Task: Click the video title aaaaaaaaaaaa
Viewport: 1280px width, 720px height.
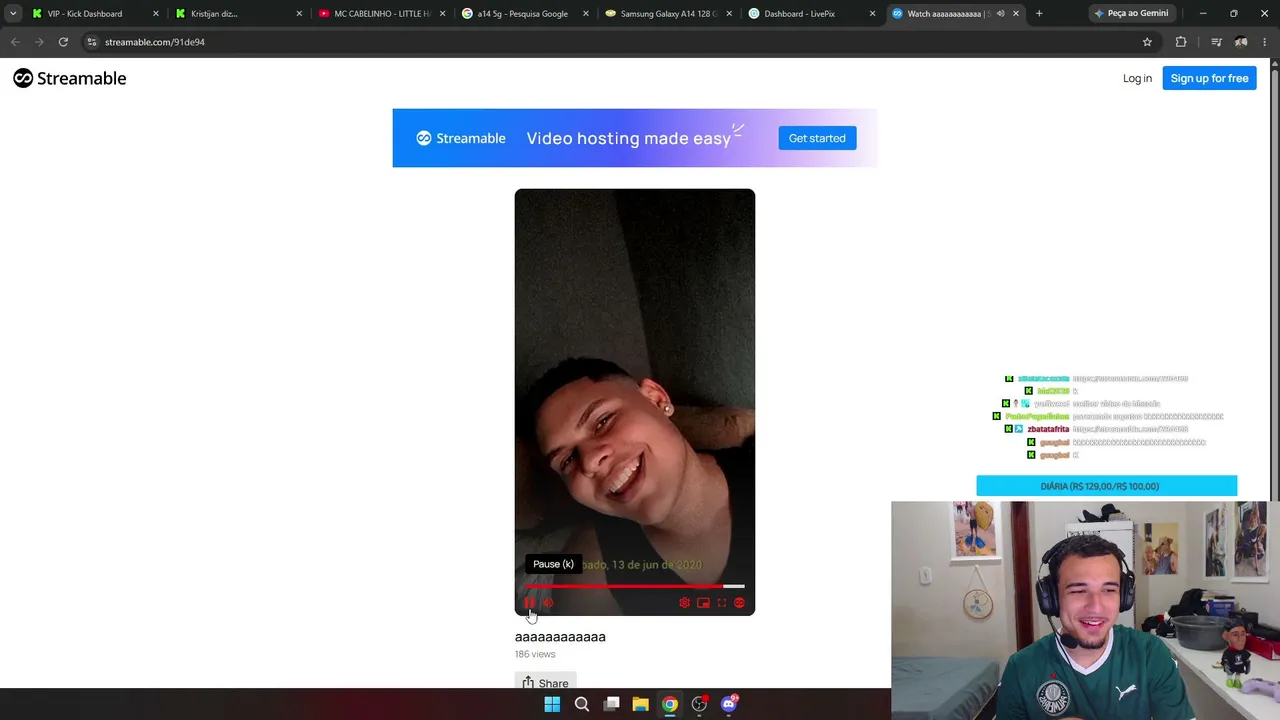Action: point(560,636)
